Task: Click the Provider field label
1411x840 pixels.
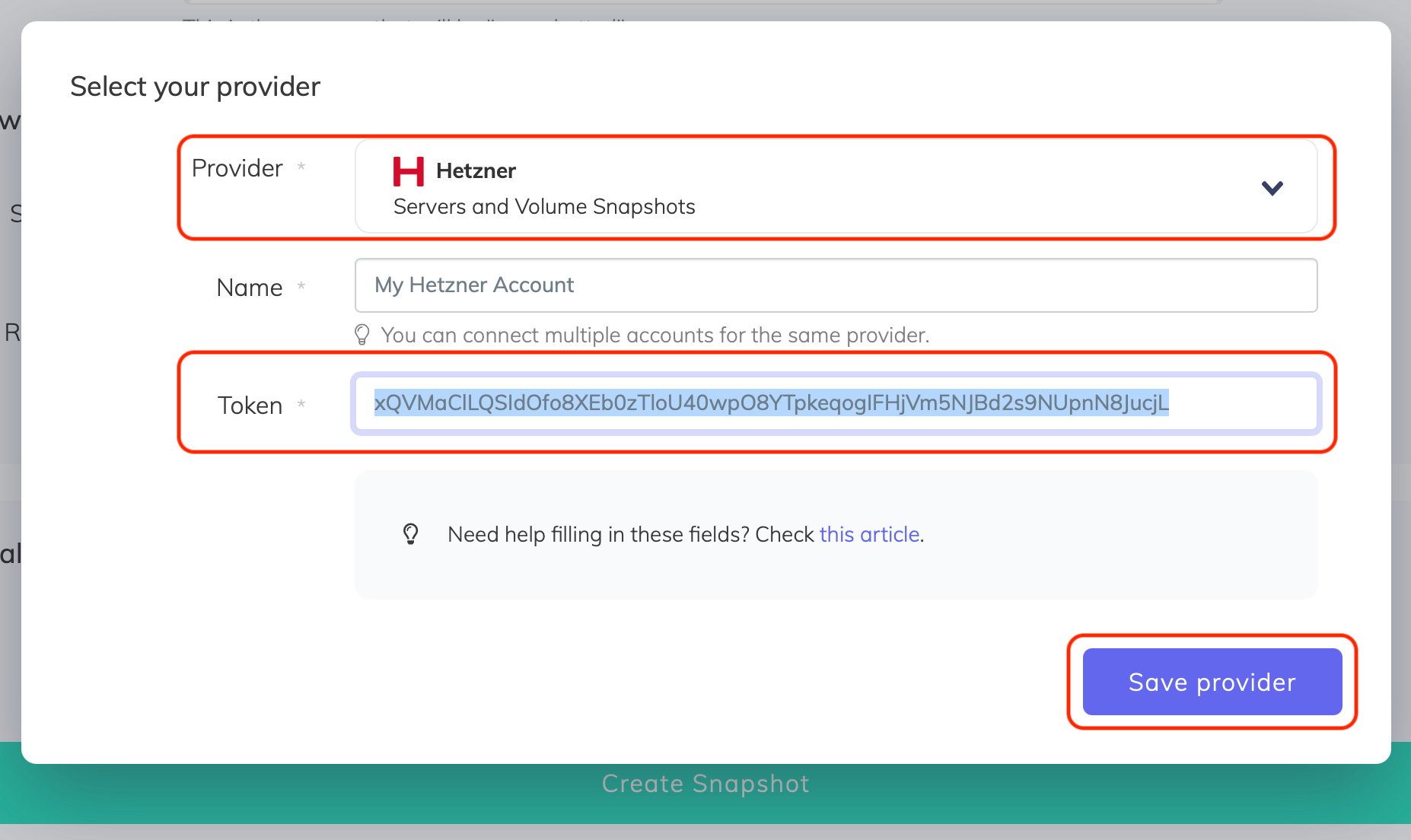Action: (x=237, y=168)
